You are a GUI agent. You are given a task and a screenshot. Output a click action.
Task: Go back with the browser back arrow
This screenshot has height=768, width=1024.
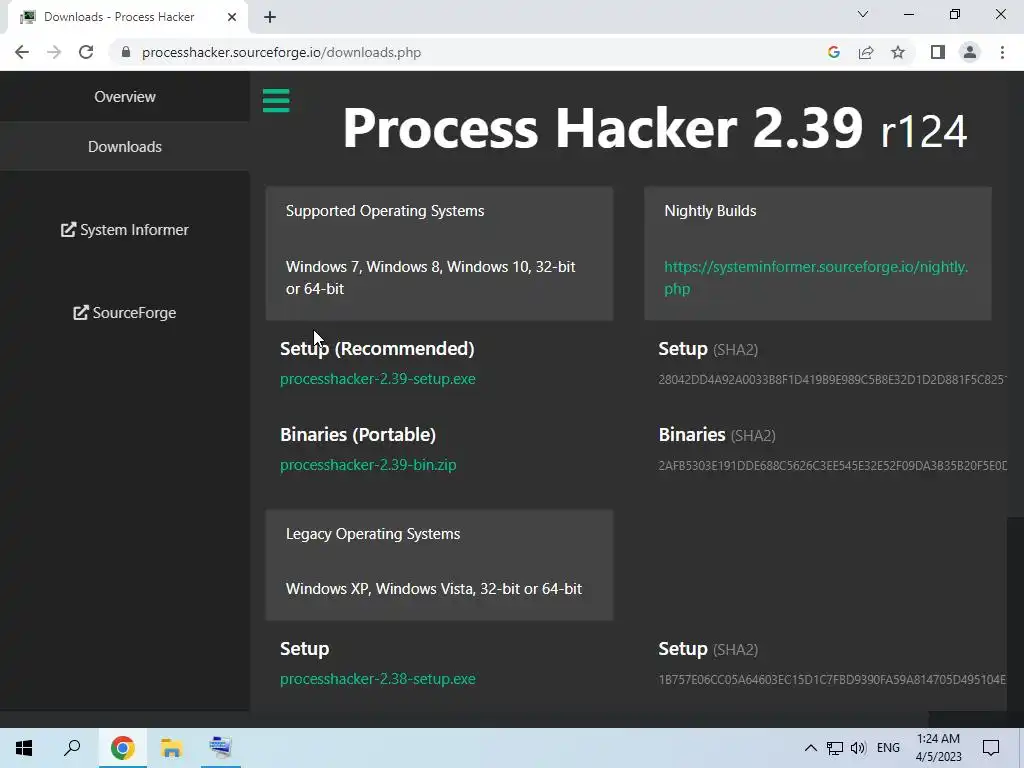tap(22, 52)
